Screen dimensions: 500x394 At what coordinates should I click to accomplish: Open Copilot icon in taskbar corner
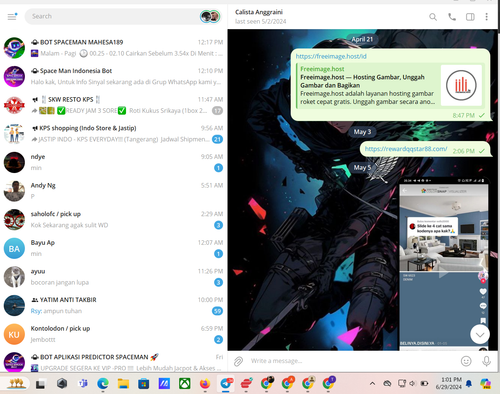click(x=485, y=384)
